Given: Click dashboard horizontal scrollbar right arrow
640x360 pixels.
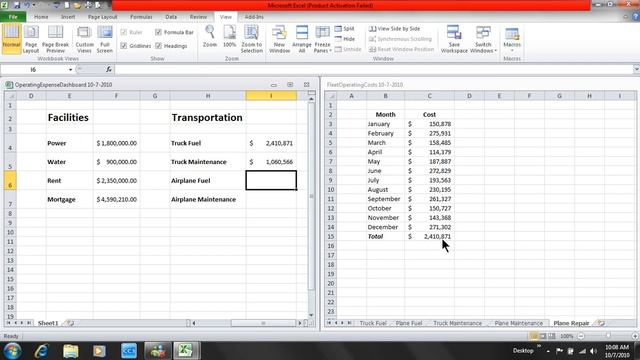Looking at the screenshot, I should click(300, 323).
